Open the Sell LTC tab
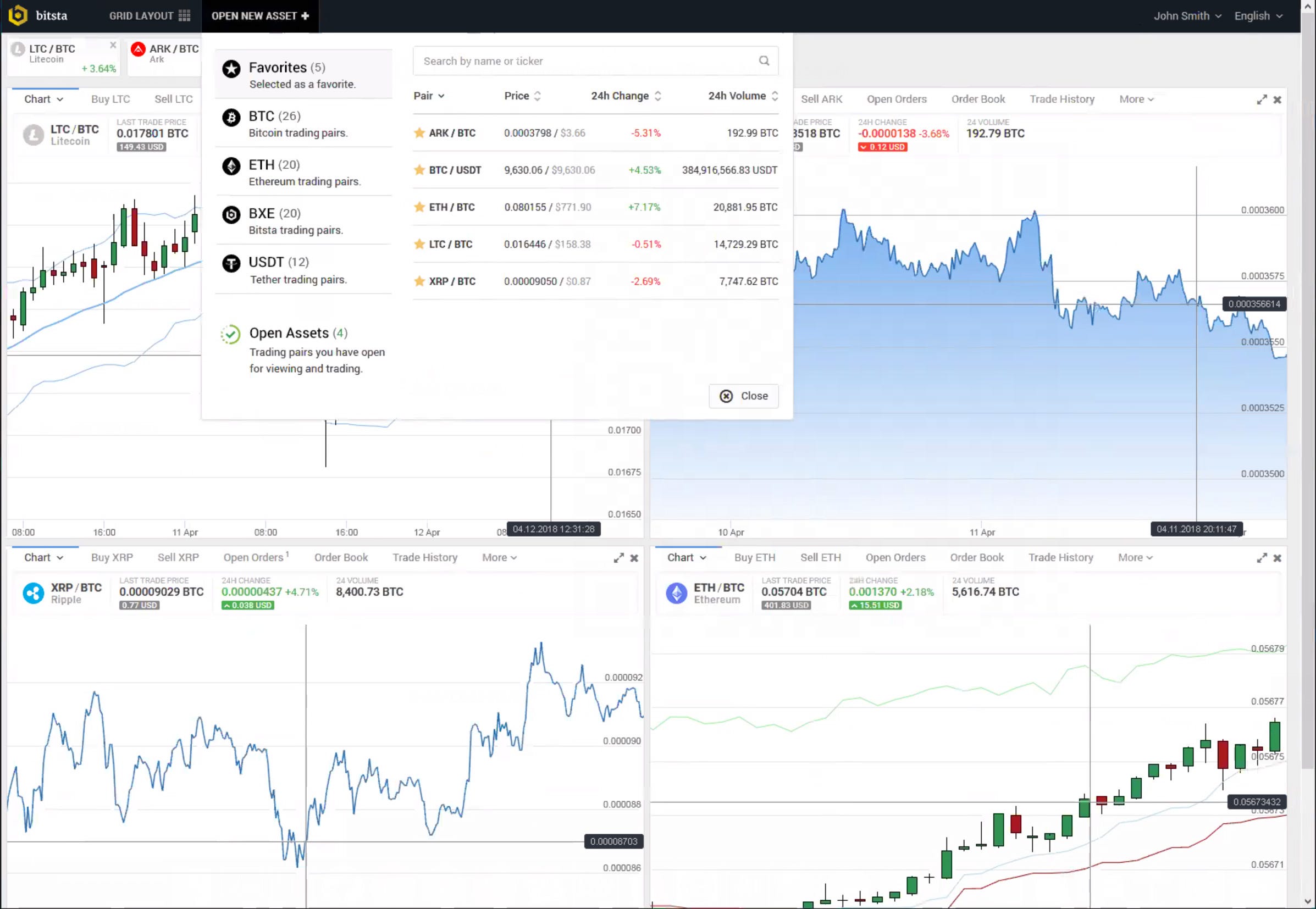This screenshot has height=909, width=1316. click(x=174, y=99)
